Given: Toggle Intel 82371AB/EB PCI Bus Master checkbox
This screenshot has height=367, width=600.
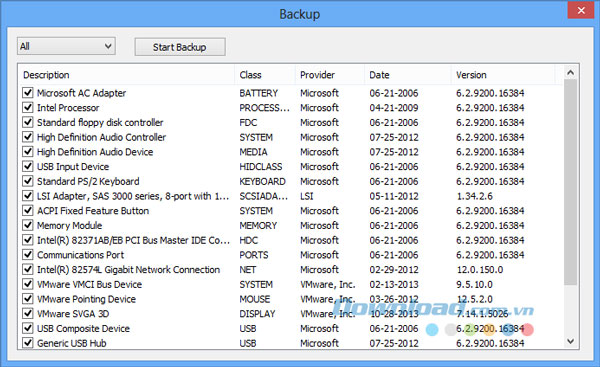Looking at the screenshot, I should pyautogui.click(x=28, y=240).
